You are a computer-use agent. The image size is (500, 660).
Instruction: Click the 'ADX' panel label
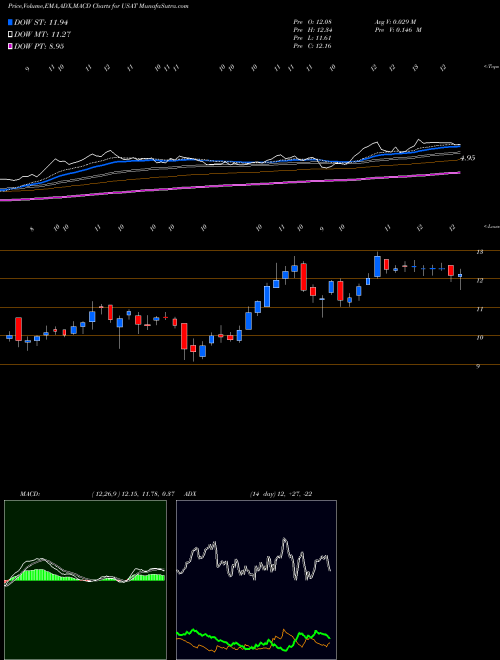click(191, 494)
